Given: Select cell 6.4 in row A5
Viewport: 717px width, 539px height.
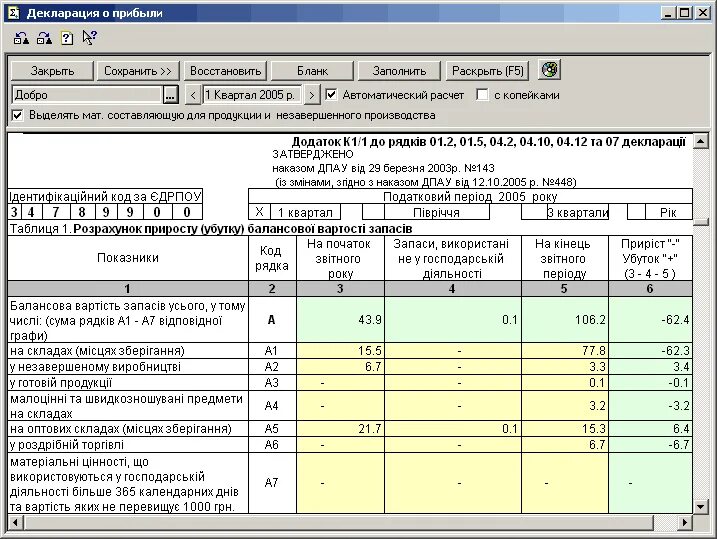Looking at the screenshot, I should pyautogui.click(x=651, y=429).
